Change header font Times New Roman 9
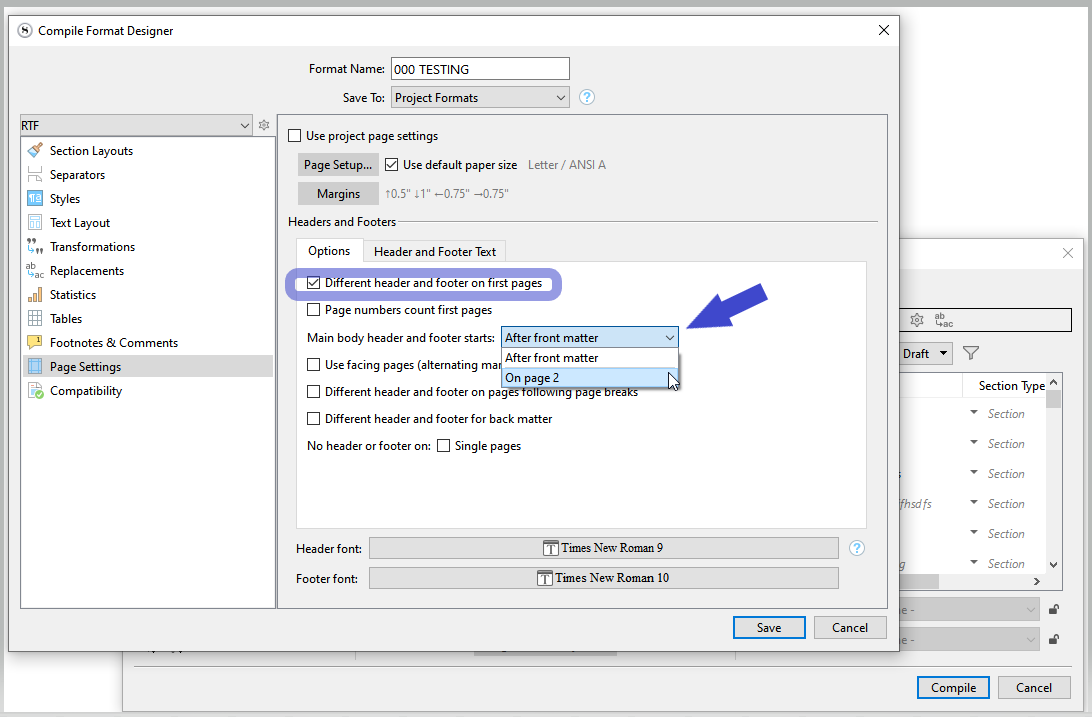The height and width of the screenshot is (717, 1092). 603,548
